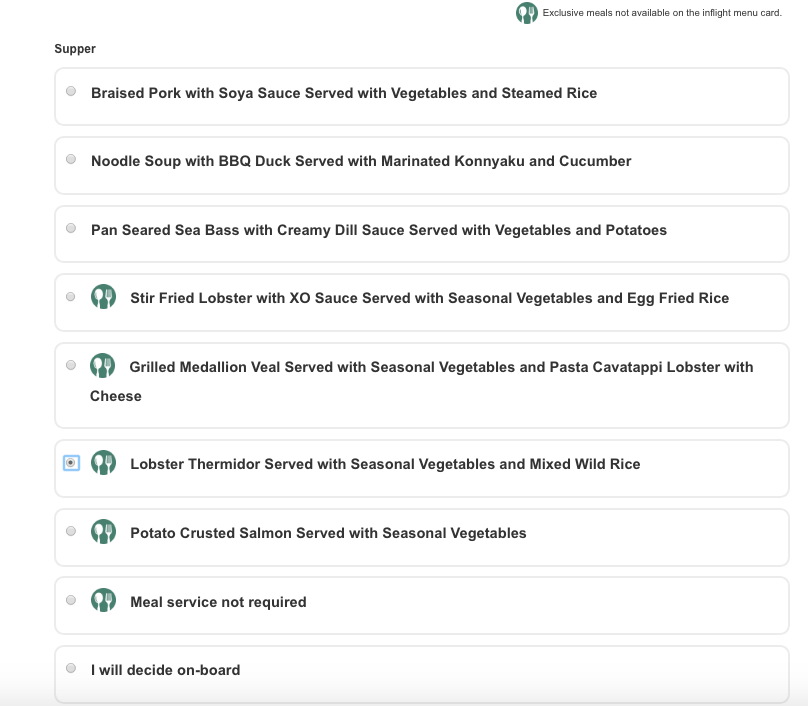Click exclusive icon beside Lobster Thermidor

103,463
